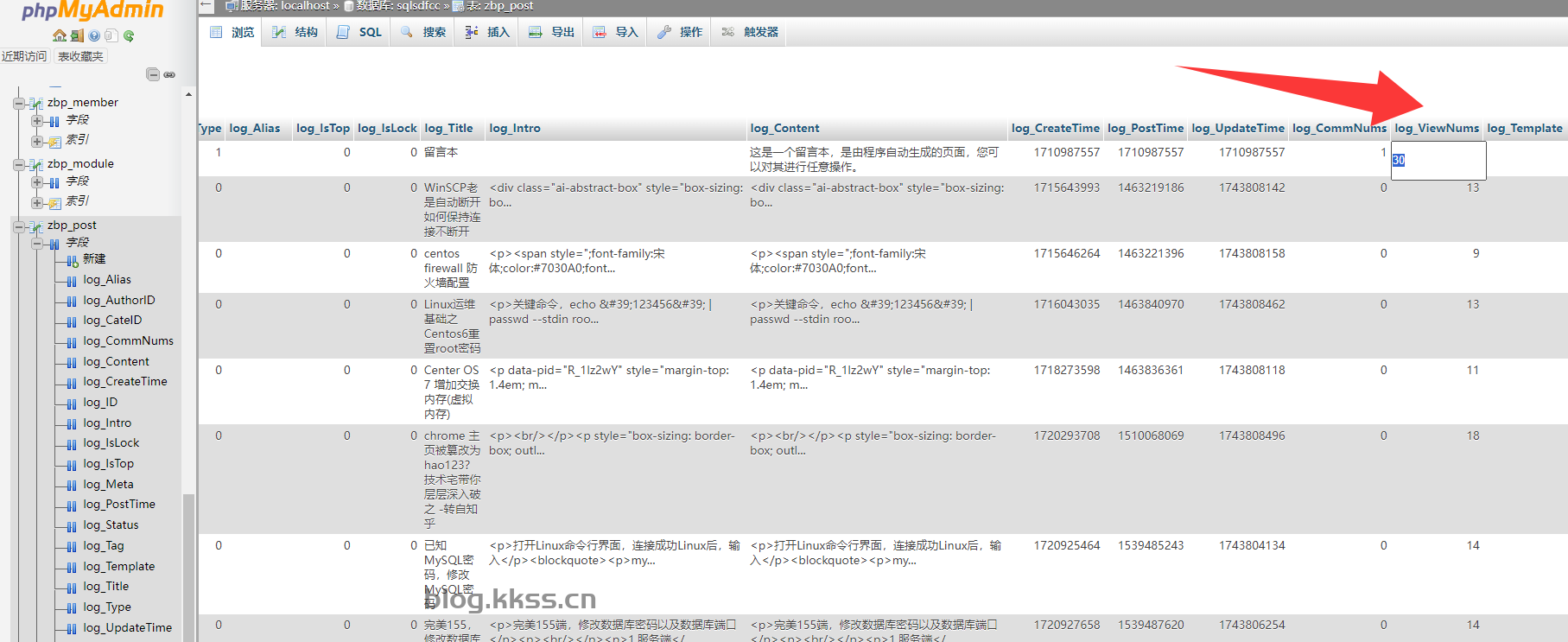Click the zbp_member table icon
This screenshot has height=642, width=1568.
[x=36, y=103]
